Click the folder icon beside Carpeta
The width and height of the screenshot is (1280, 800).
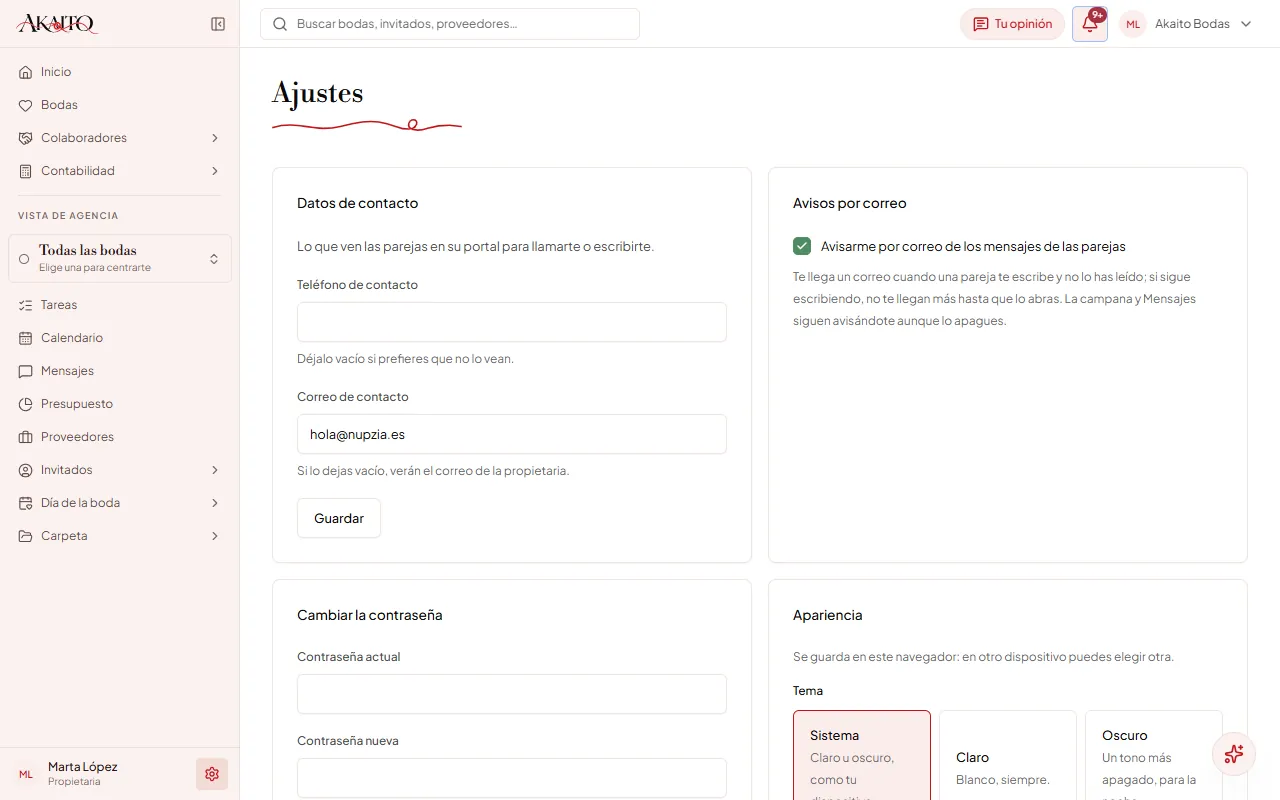(26, 536)
